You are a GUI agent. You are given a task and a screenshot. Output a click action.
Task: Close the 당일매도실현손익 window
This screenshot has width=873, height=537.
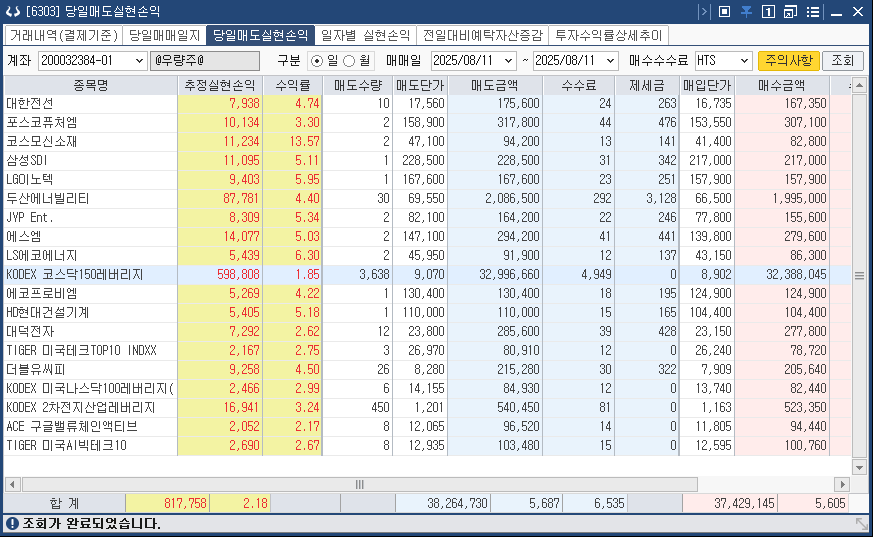tap(858, 12)
